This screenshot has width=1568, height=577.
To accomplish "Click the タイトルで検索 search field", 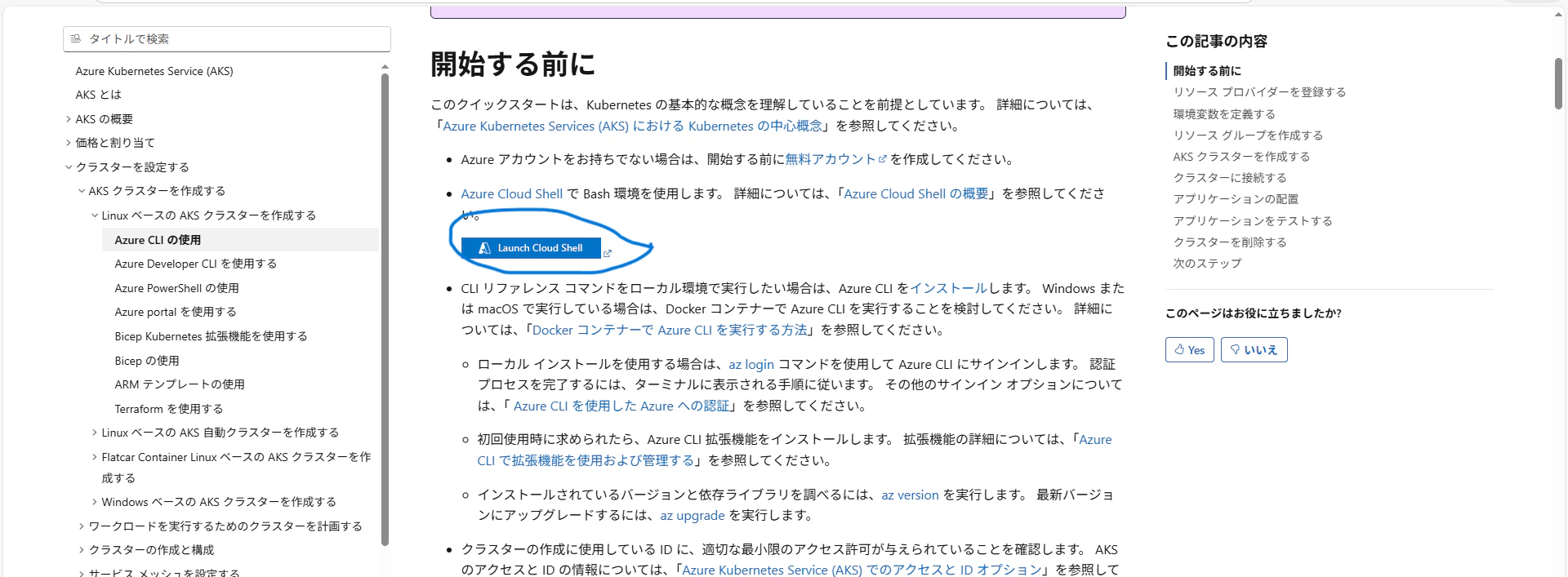I will 227,38.
